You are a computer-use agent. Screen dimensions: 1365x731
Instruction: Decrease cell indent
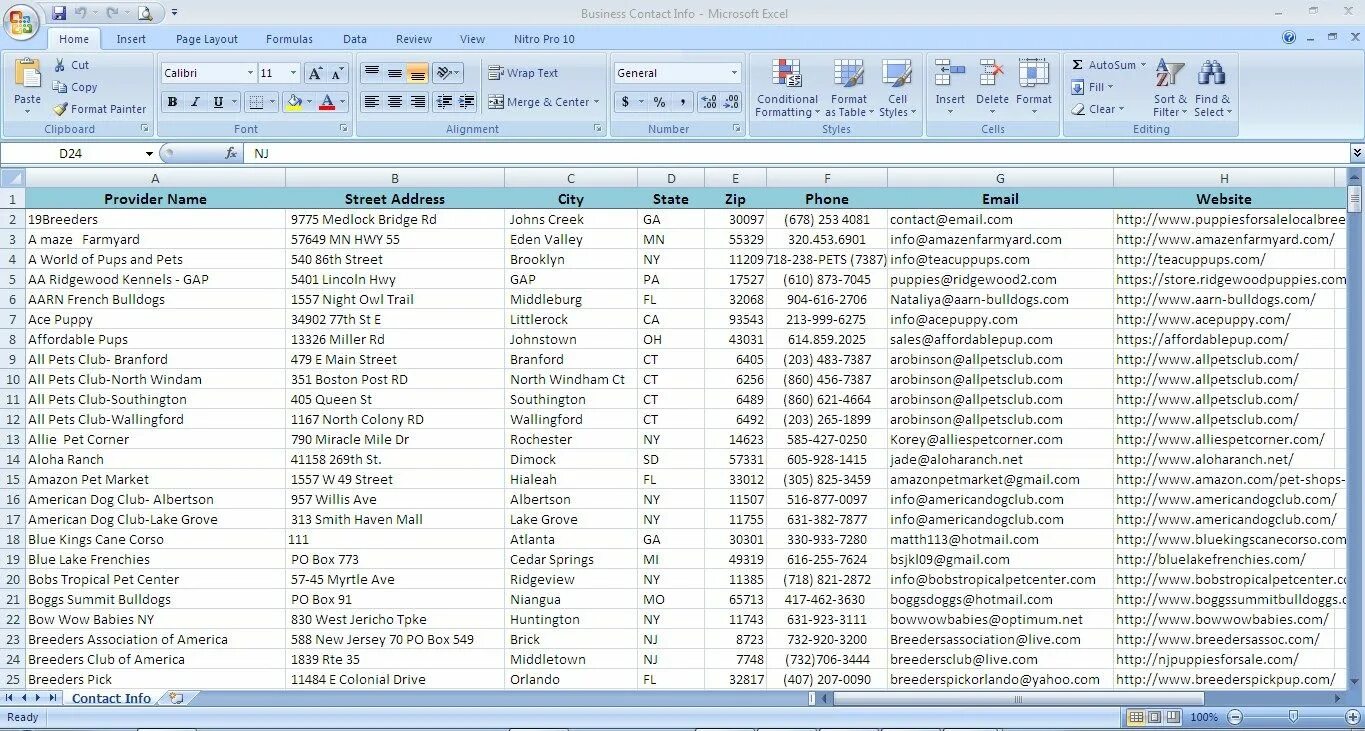[442, 102]
